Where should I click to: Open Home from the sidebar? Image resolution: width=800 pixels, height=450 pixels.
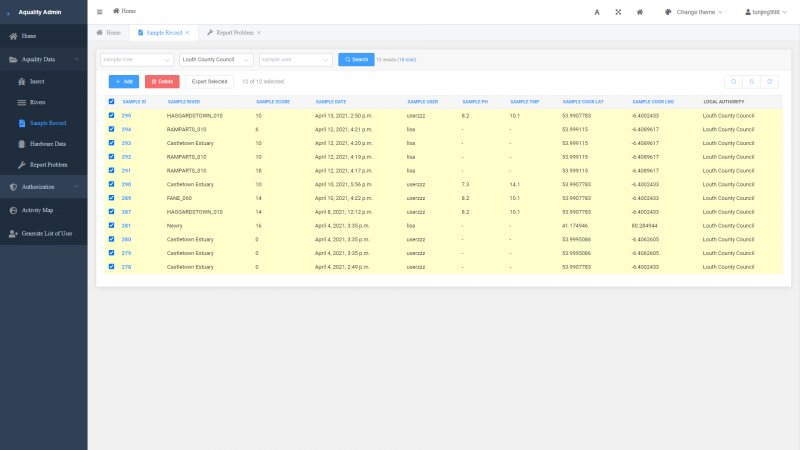point(44,36)
